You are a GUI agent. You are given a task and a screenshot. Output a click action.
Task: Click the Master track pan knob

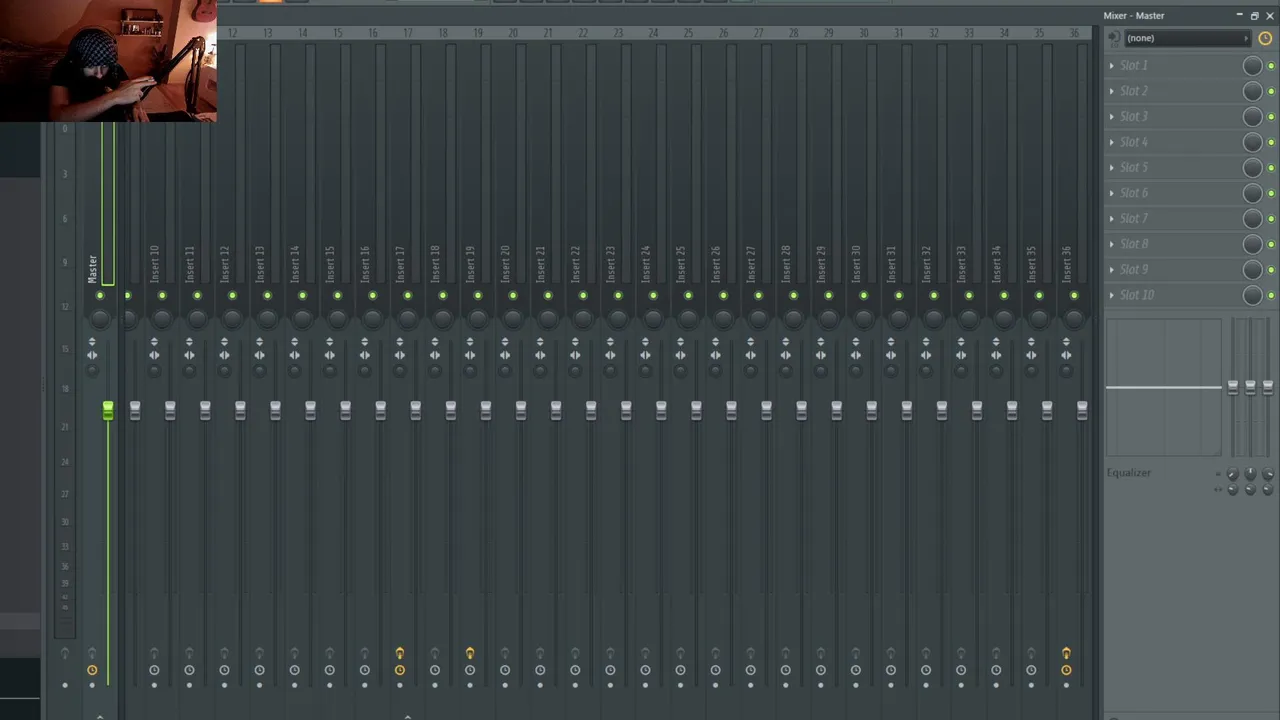point(99,318)
